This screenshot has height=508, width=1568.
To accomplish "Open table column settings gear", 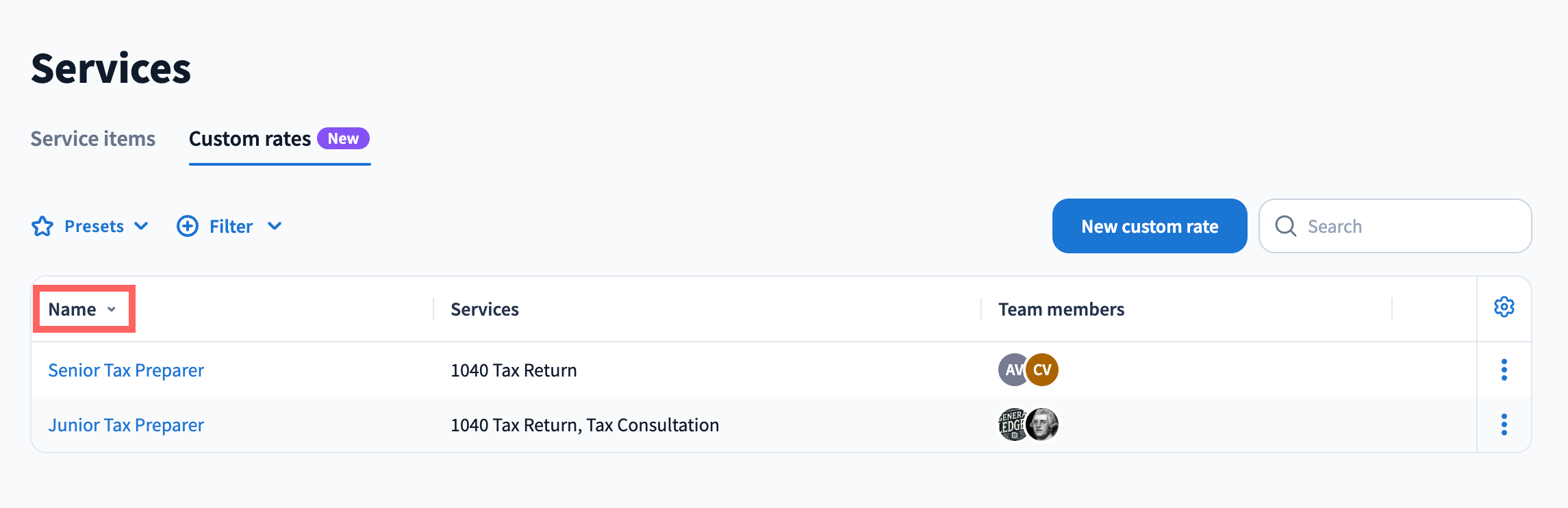I will [1504, 307].
